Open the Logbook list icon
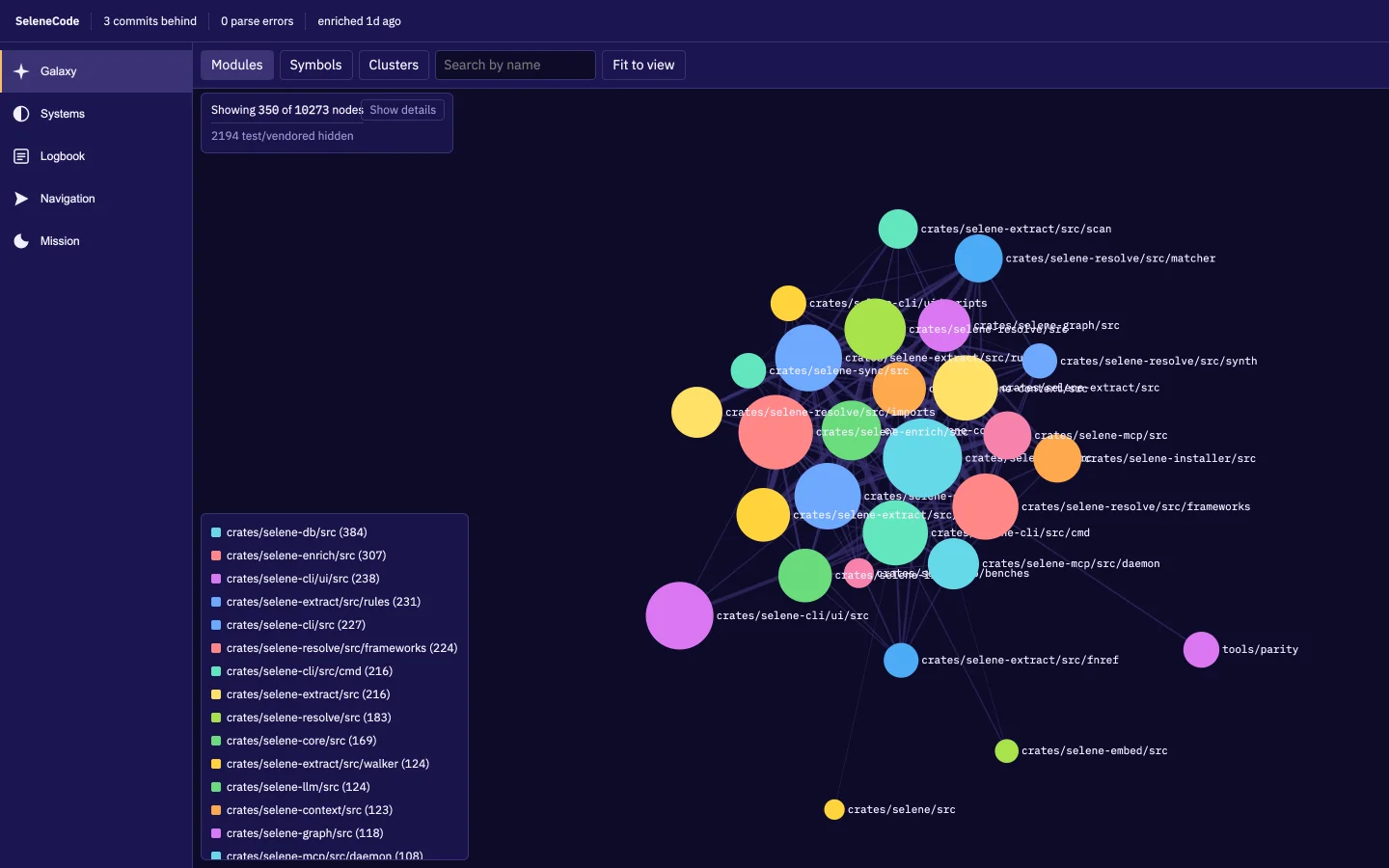Viewport: 1389px width, 868px height. click(x=21, y=156)
